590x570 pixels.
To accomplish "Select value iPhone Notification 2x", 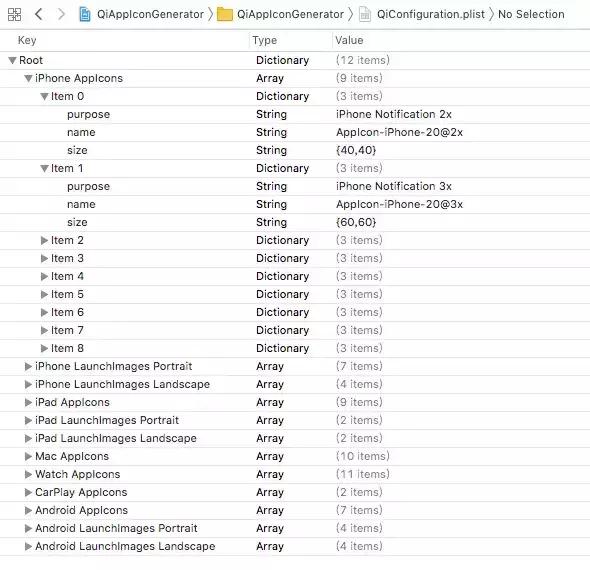I will point(394,114).
